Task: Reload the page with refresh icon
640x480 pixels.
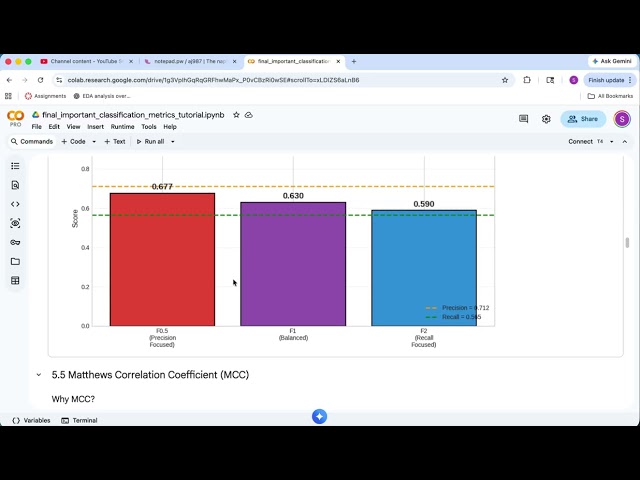Action: tap(40, 80)
